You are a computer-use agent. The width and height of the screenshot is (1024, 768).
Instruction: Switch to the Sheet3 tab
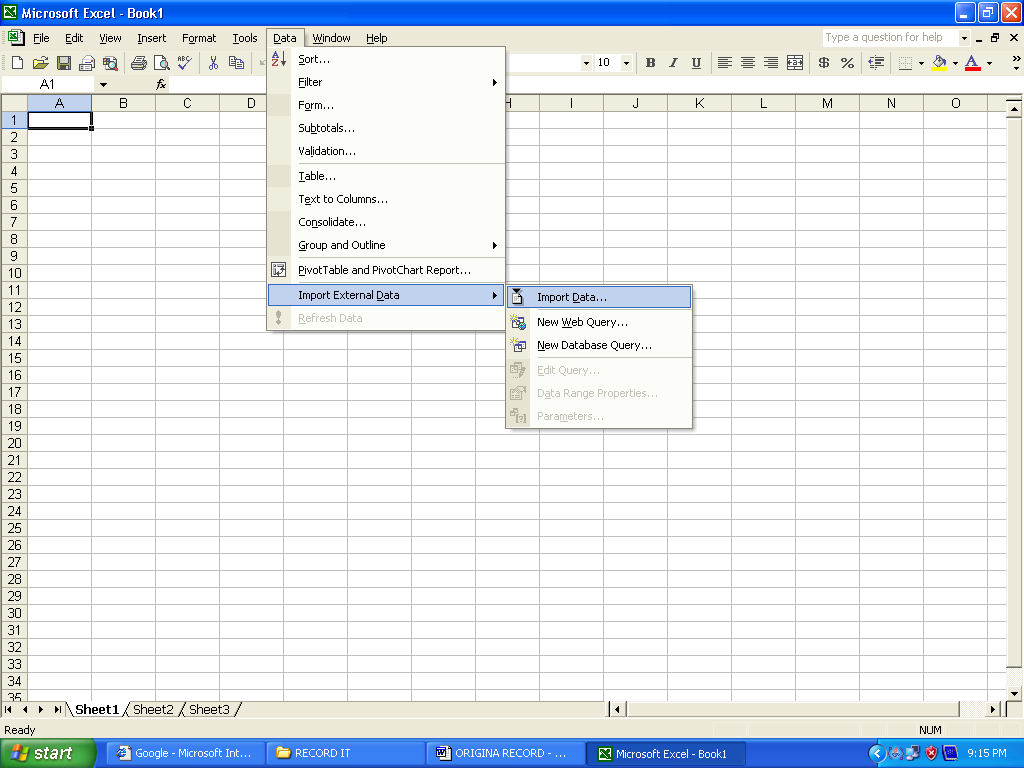209,709
